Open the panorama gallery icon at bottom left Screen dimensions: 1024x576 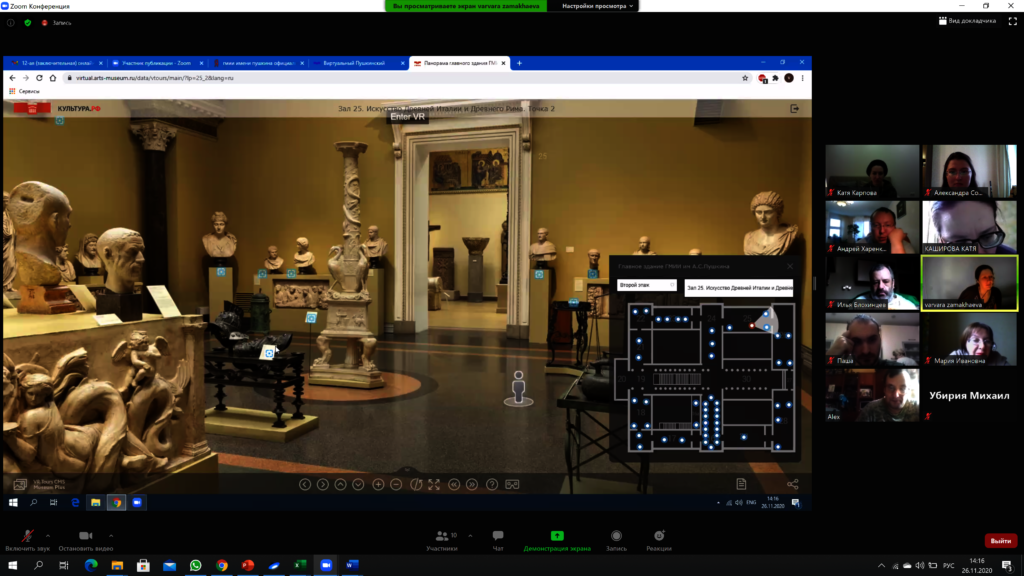[x=20, y=484]
